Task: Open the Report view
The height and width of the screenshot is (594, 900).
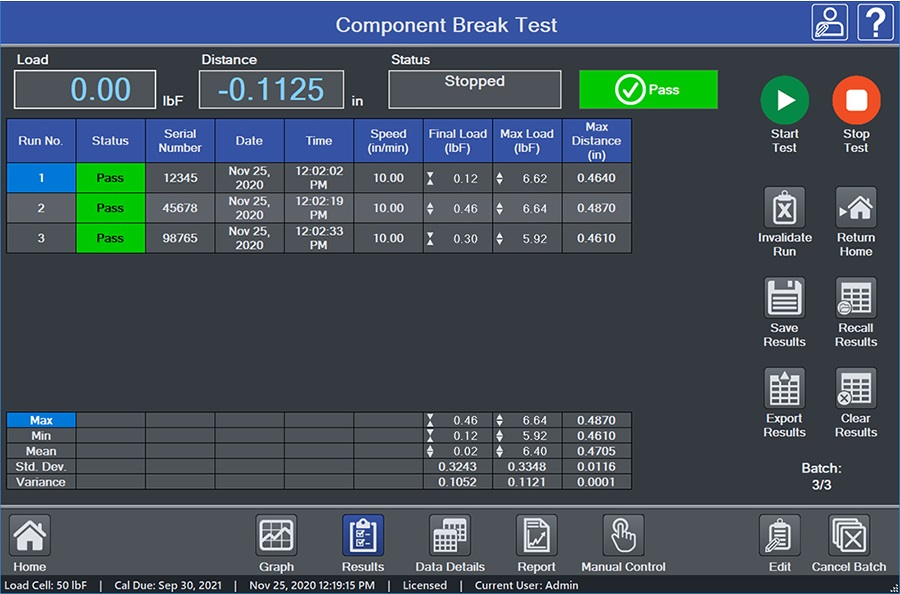Action: click(536, 535)
